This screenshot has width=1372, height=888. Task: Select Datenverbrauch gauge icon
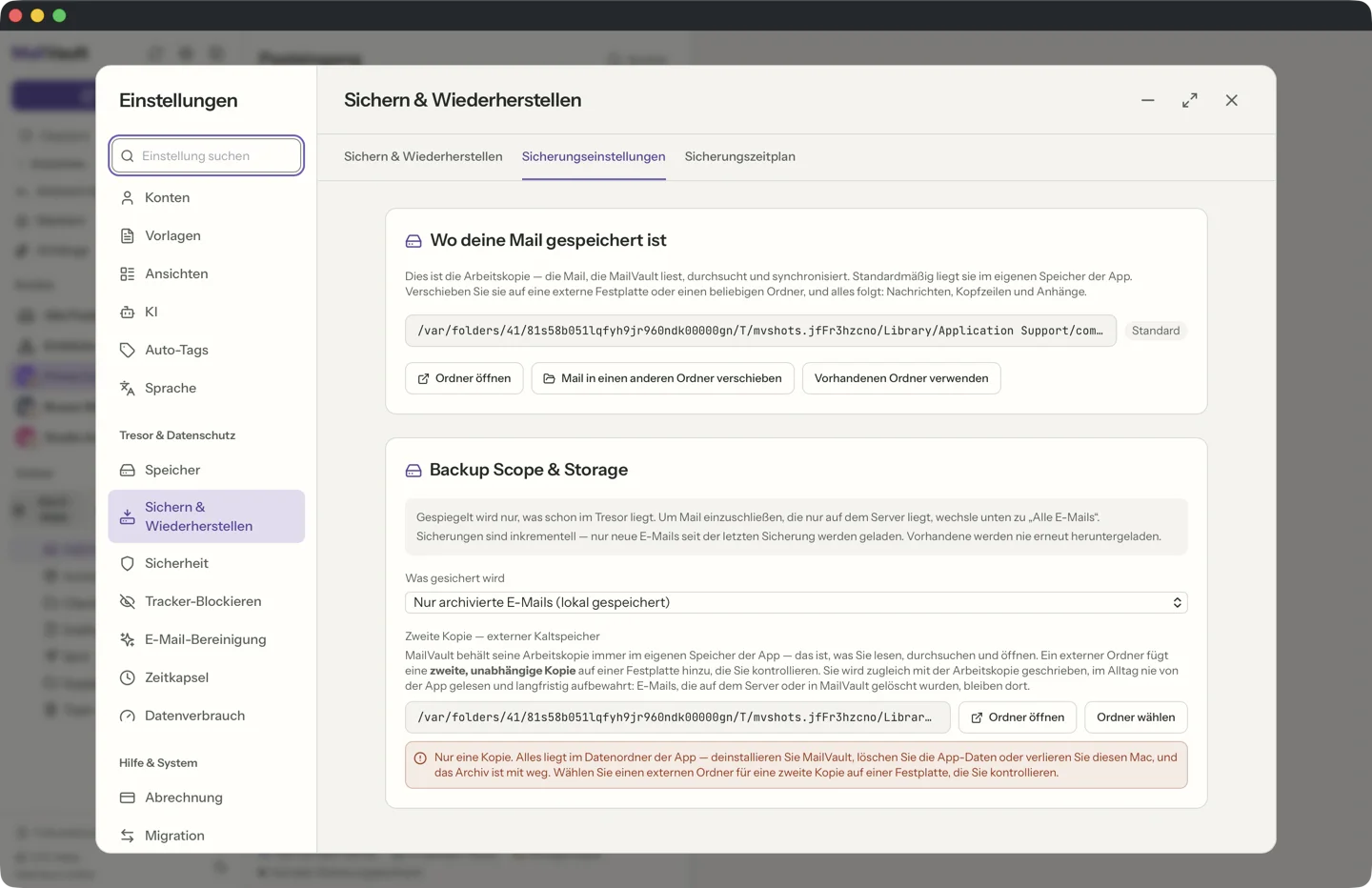click(127, 716)
